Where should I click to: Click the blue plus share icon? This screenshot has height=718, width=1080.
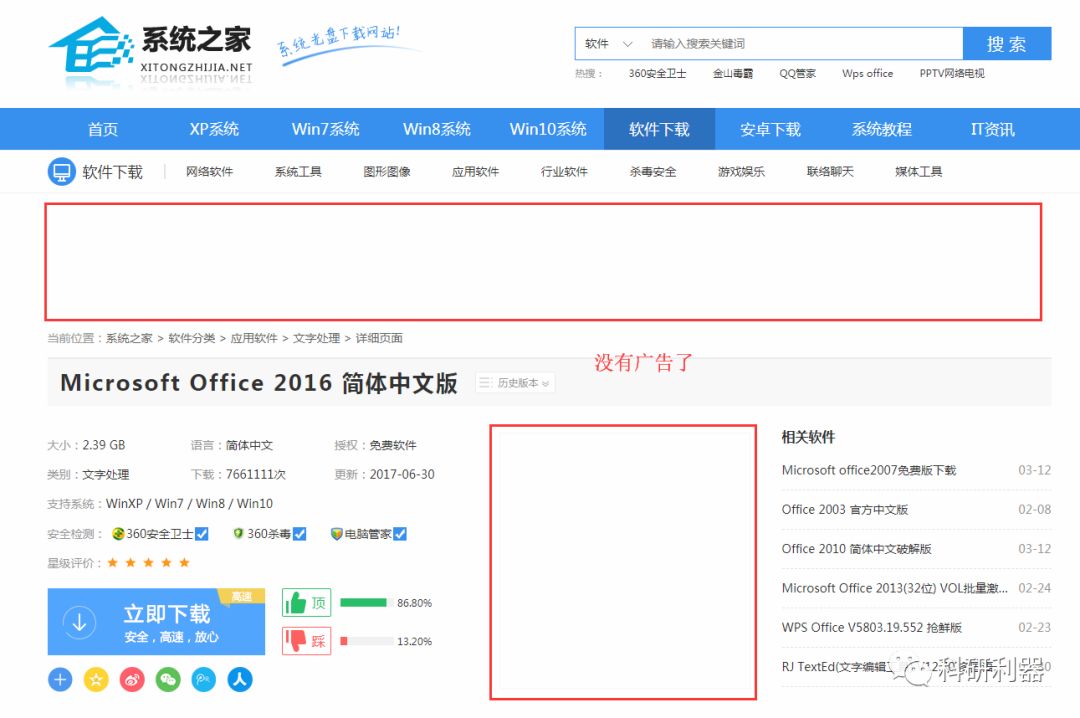(61, 680)
